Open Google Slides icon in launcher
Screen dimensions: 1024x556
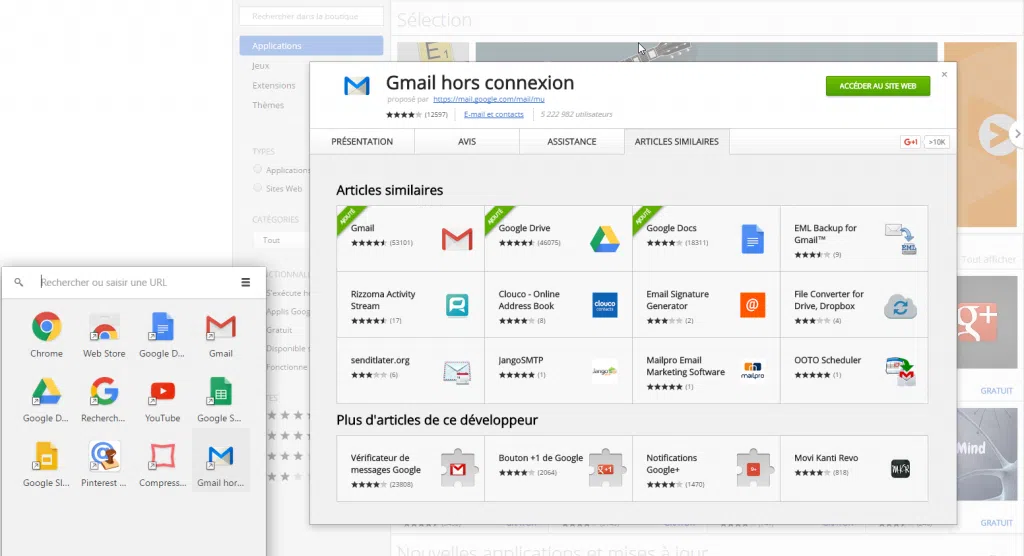pos(46,465)
